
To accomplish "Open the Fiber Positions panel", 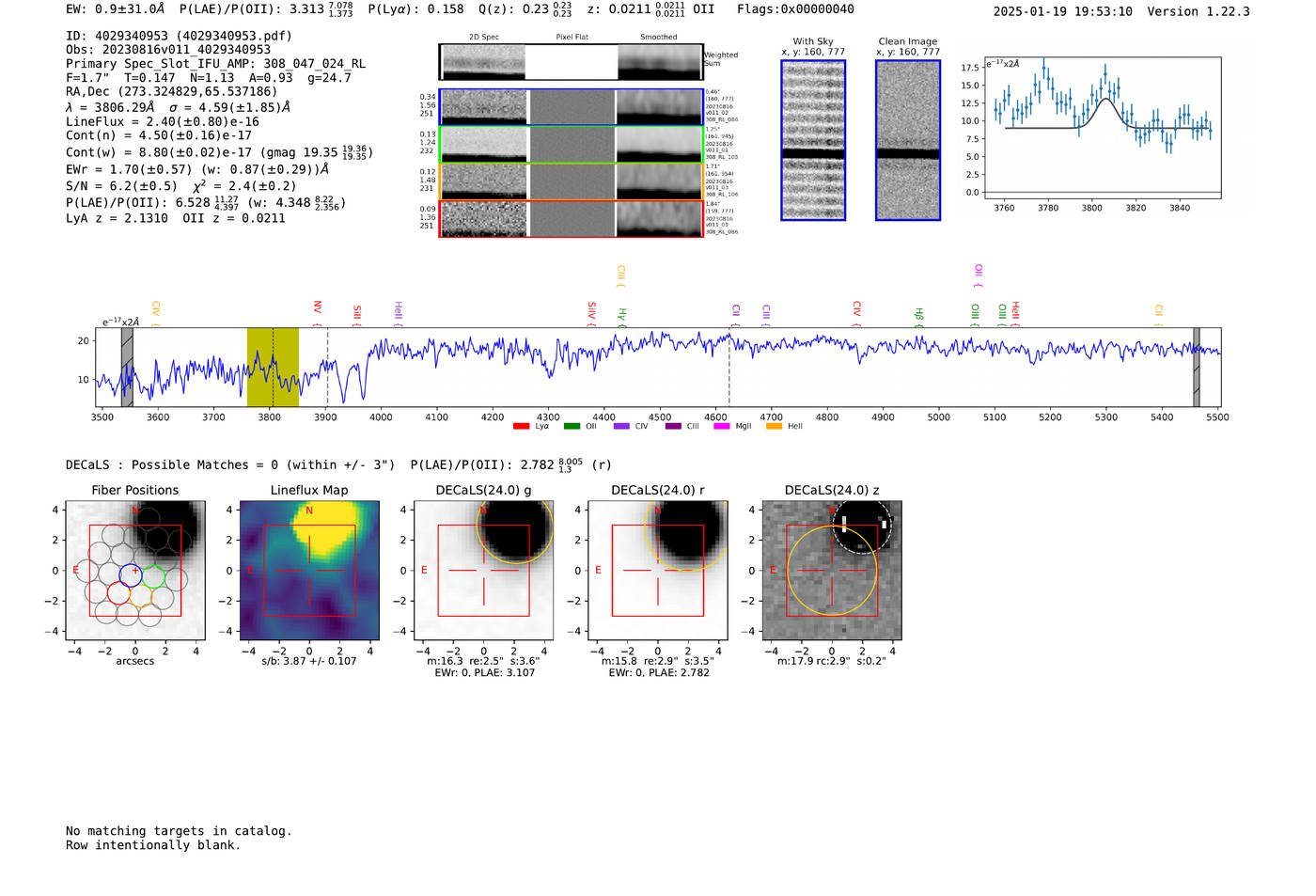I will click(x=135, y=571).
